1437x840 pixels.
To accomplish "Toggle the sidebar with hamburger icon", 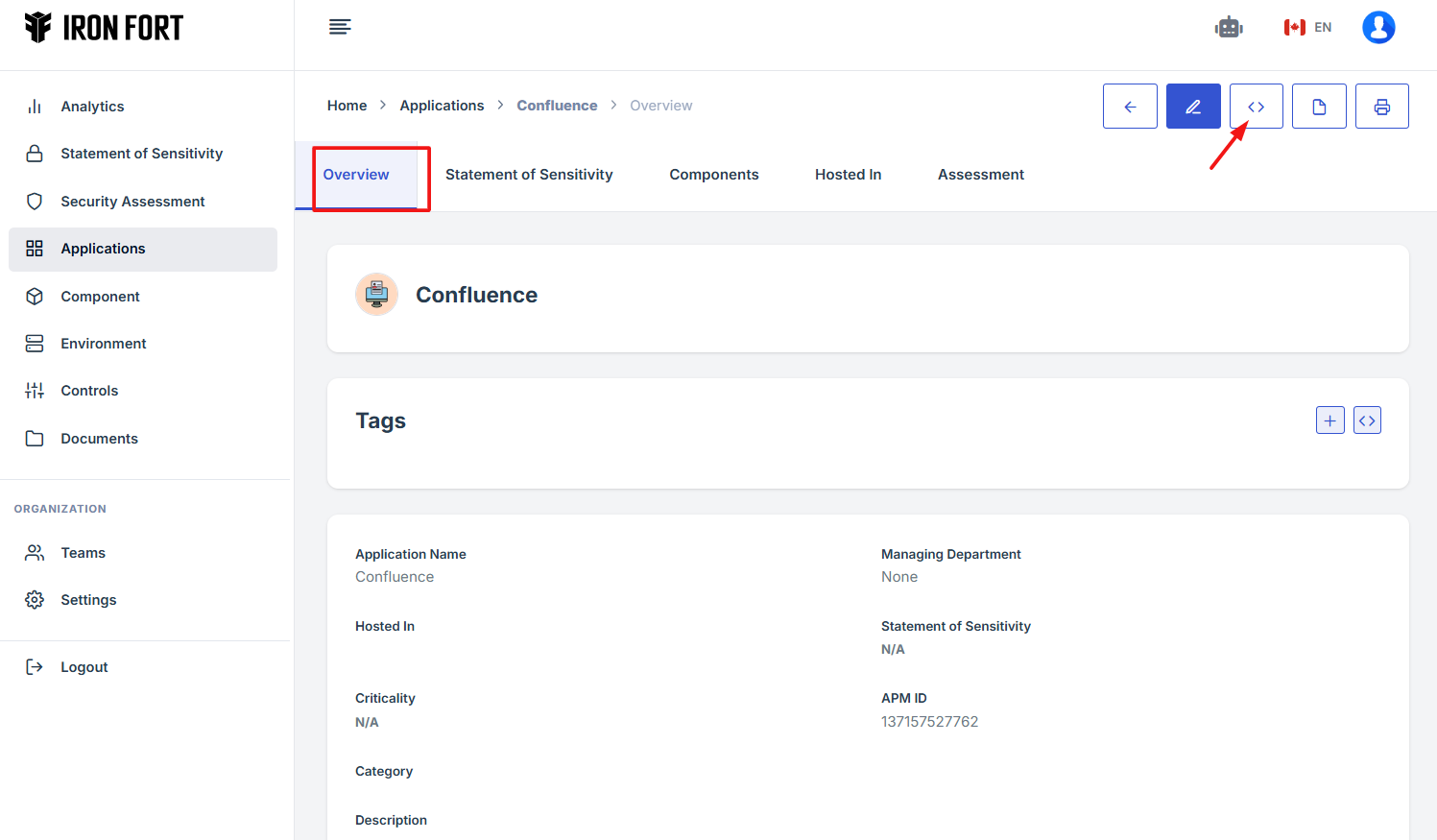I will tap(340, 27).
